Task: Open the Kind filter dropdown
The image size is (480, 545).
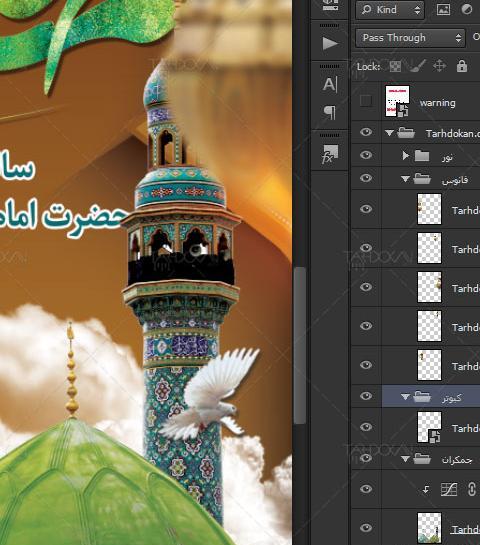Action: click(x=390, y=10)
